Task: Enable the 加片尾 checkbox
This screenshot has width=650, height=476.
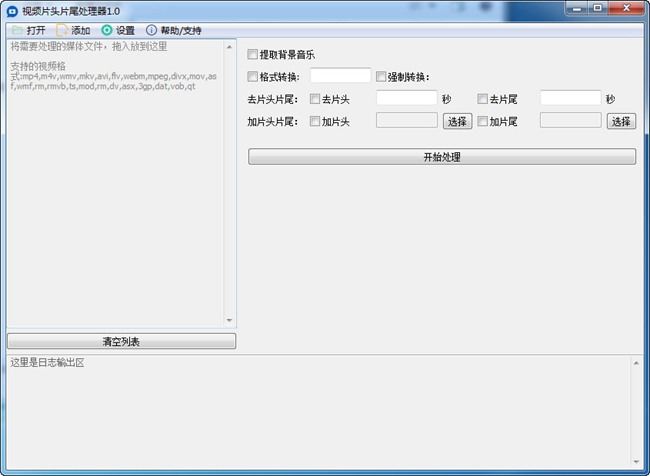Action: [x=483, y=121]
